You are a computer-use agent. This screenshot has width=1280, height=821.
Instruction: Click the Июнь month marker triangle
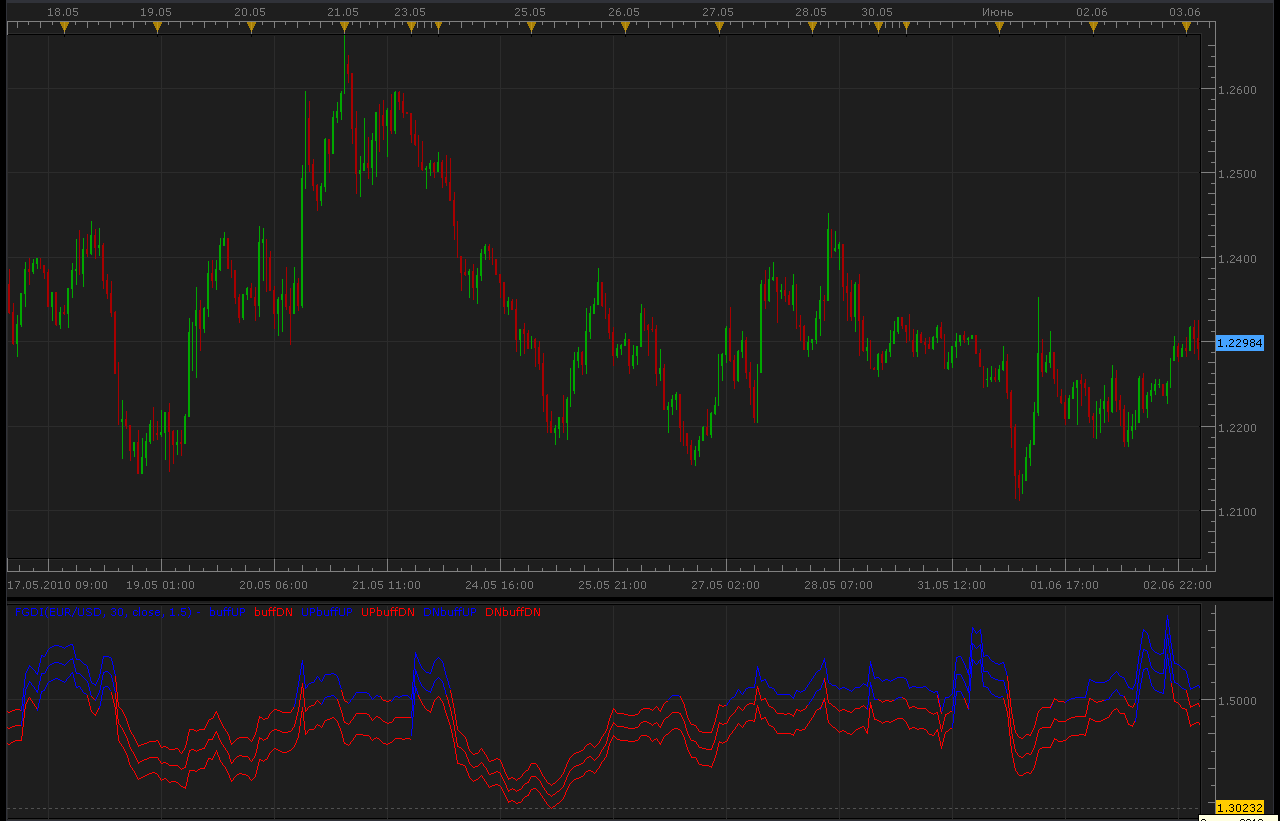point(998,28)
